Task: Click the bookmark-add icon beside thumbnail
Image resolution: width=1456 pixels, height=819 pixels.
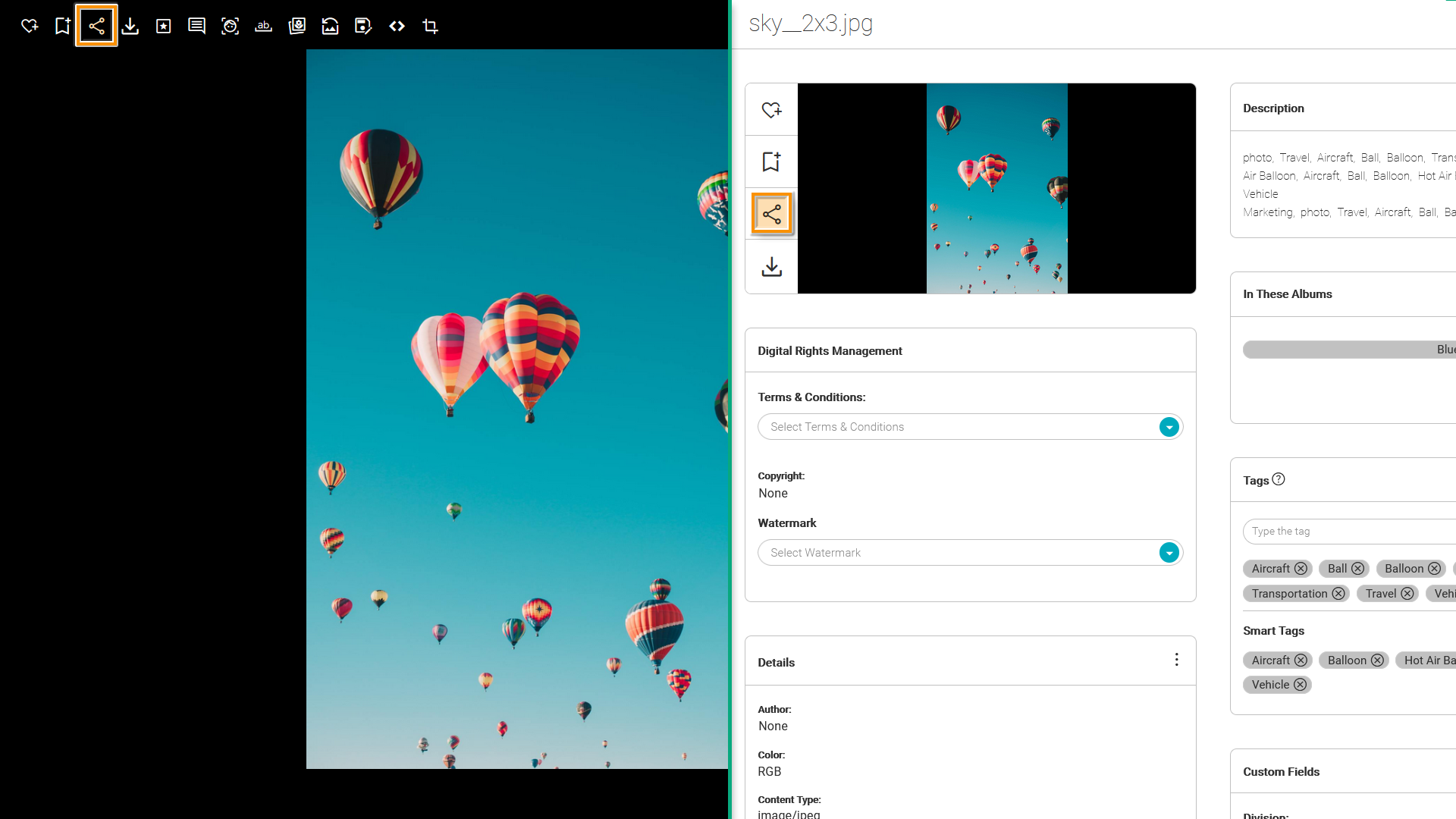Action: [771, 162]
